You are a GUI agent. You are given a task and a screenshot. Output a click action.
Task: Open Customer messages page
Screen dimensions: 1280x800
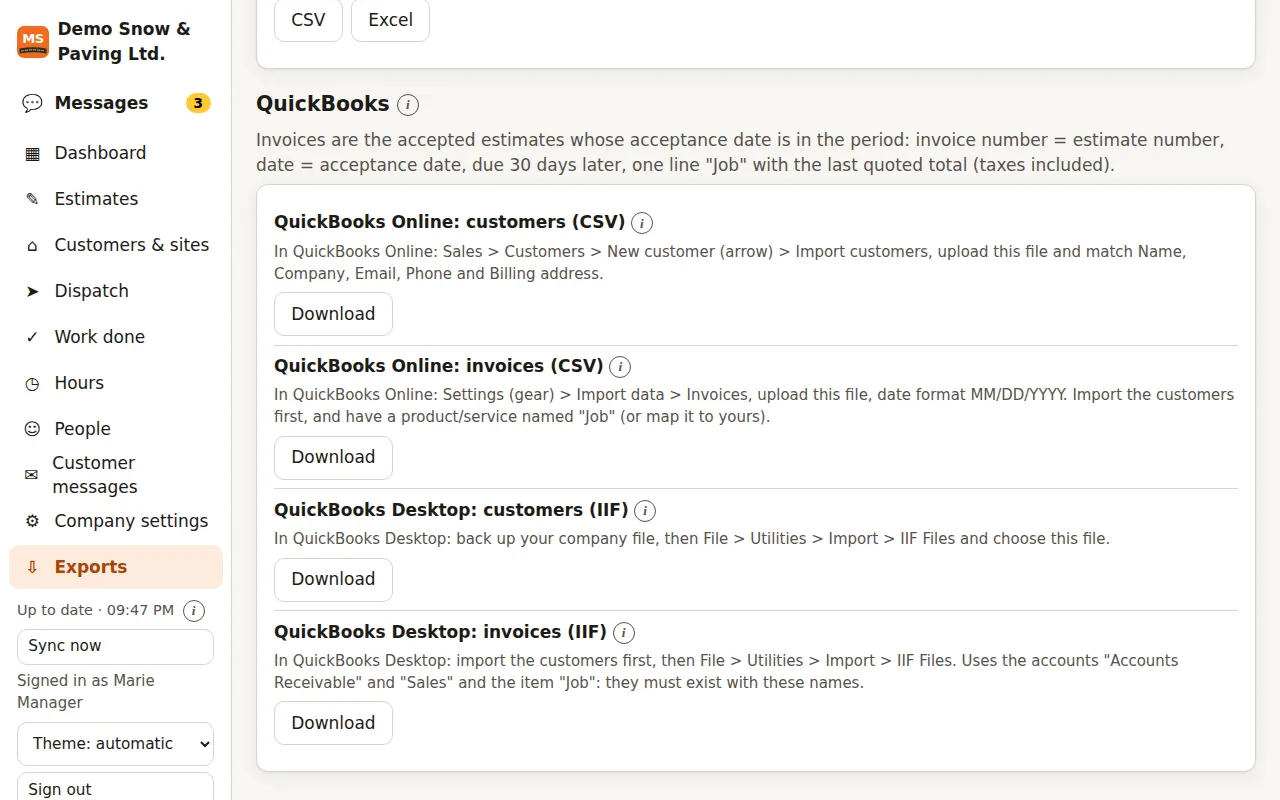116,475
